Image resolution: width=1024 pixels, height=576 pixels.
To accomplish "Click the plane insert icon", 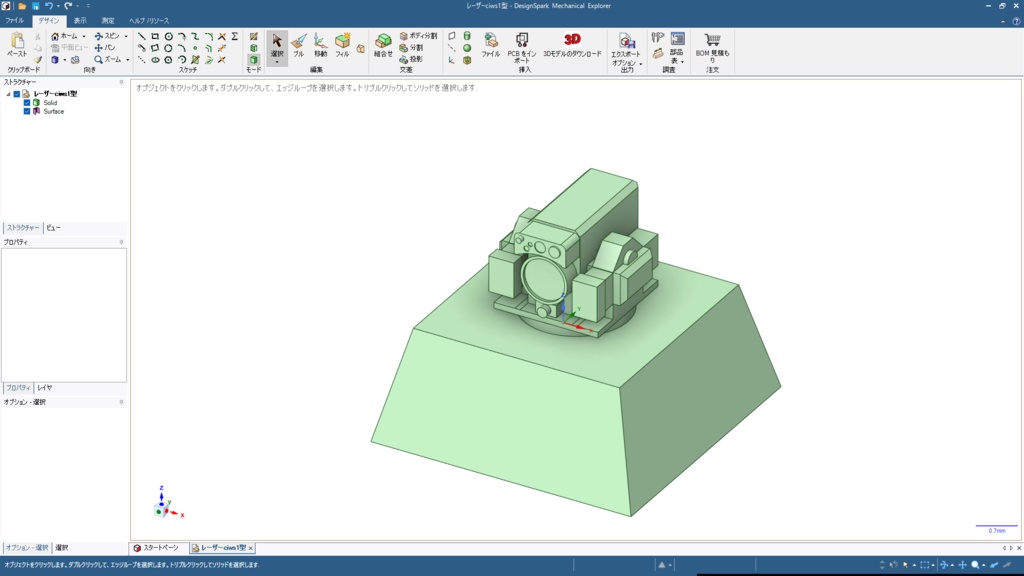I will pyautogui.click(x=452, y=36).
